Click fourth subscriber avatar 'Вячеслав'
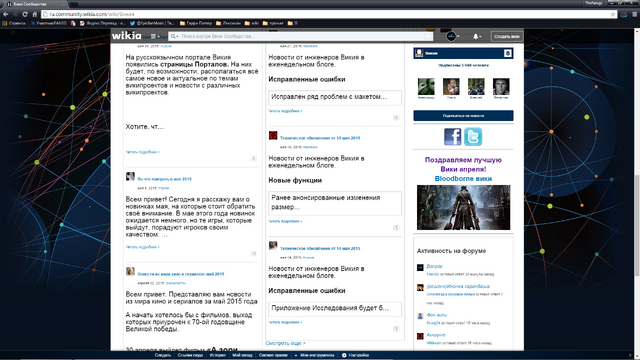Screen dimensions: 640x360 click(501, 87)
